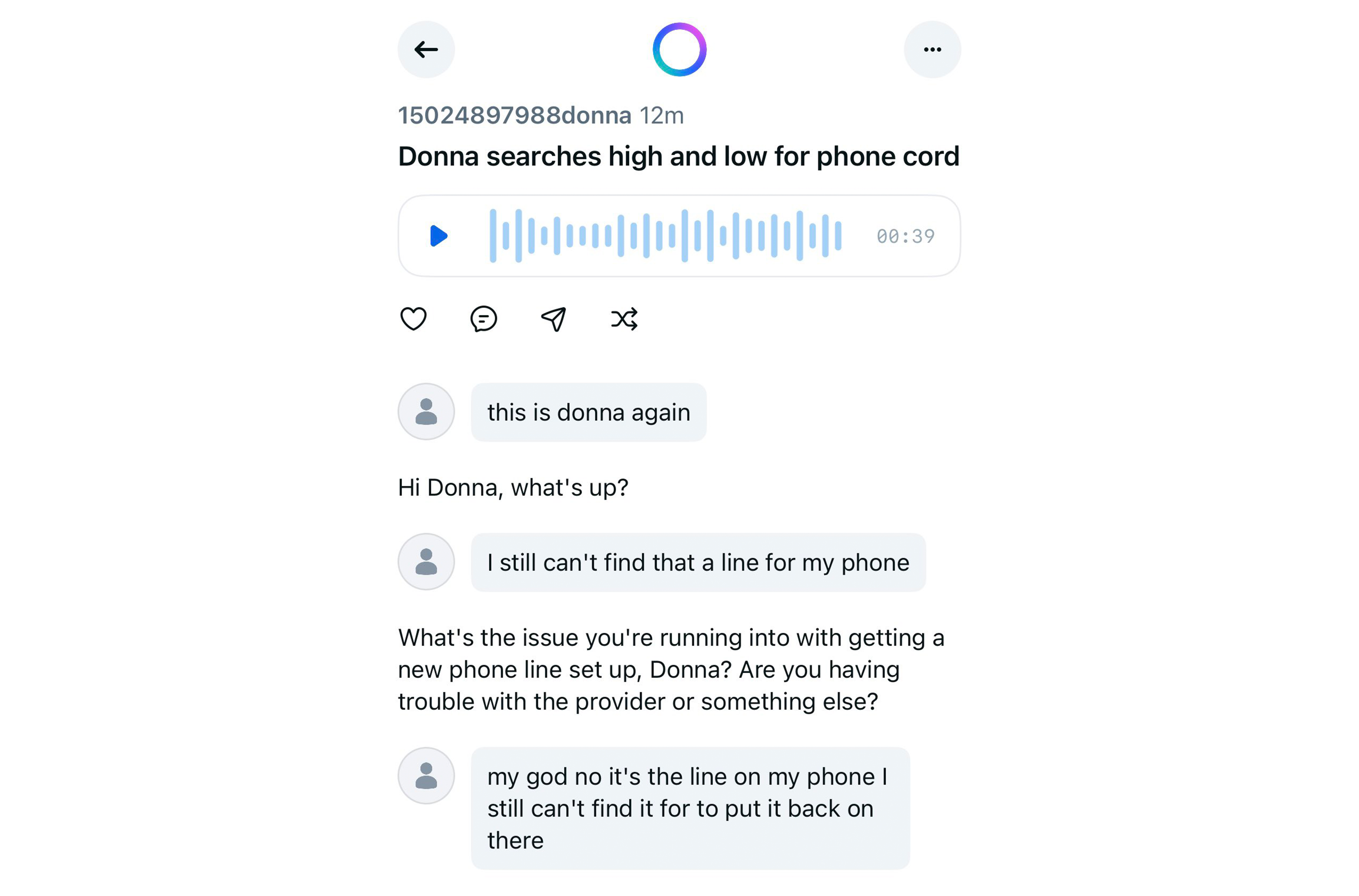This screenshot has height=896, width=1359.
Task: Open the three-dot more options menu
Action: click(932, 50)
